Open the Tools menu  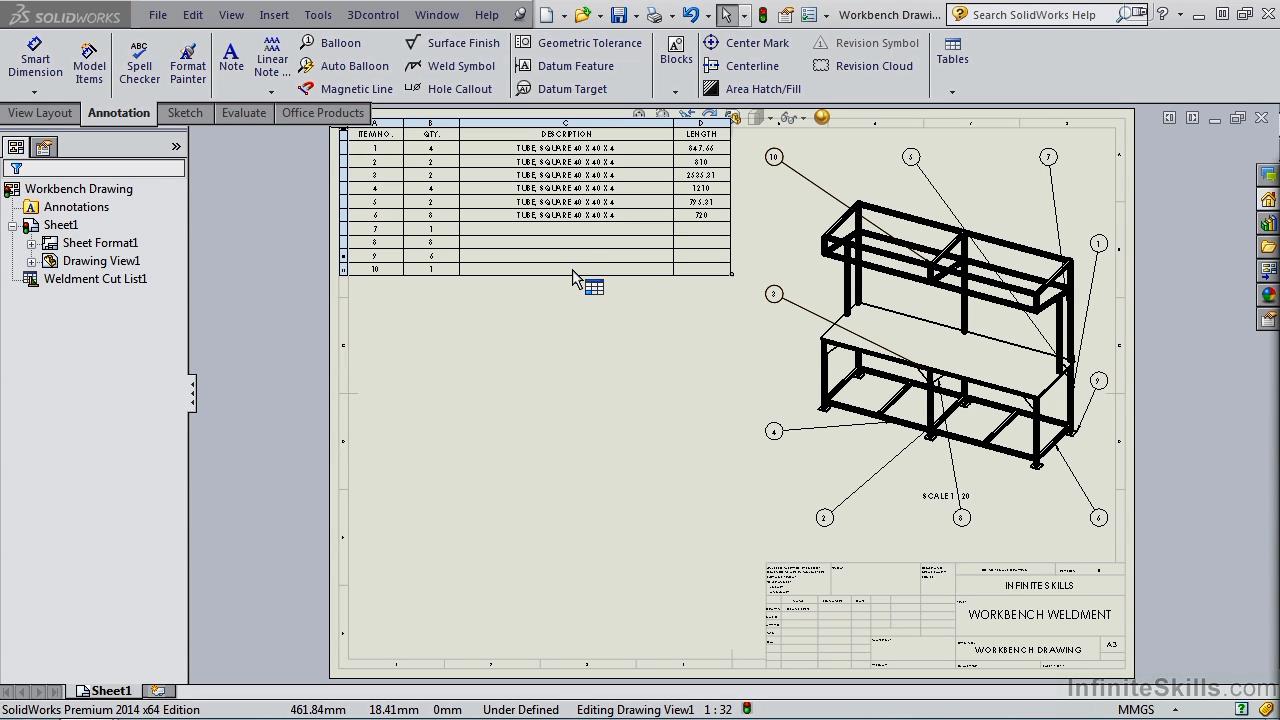318,15
